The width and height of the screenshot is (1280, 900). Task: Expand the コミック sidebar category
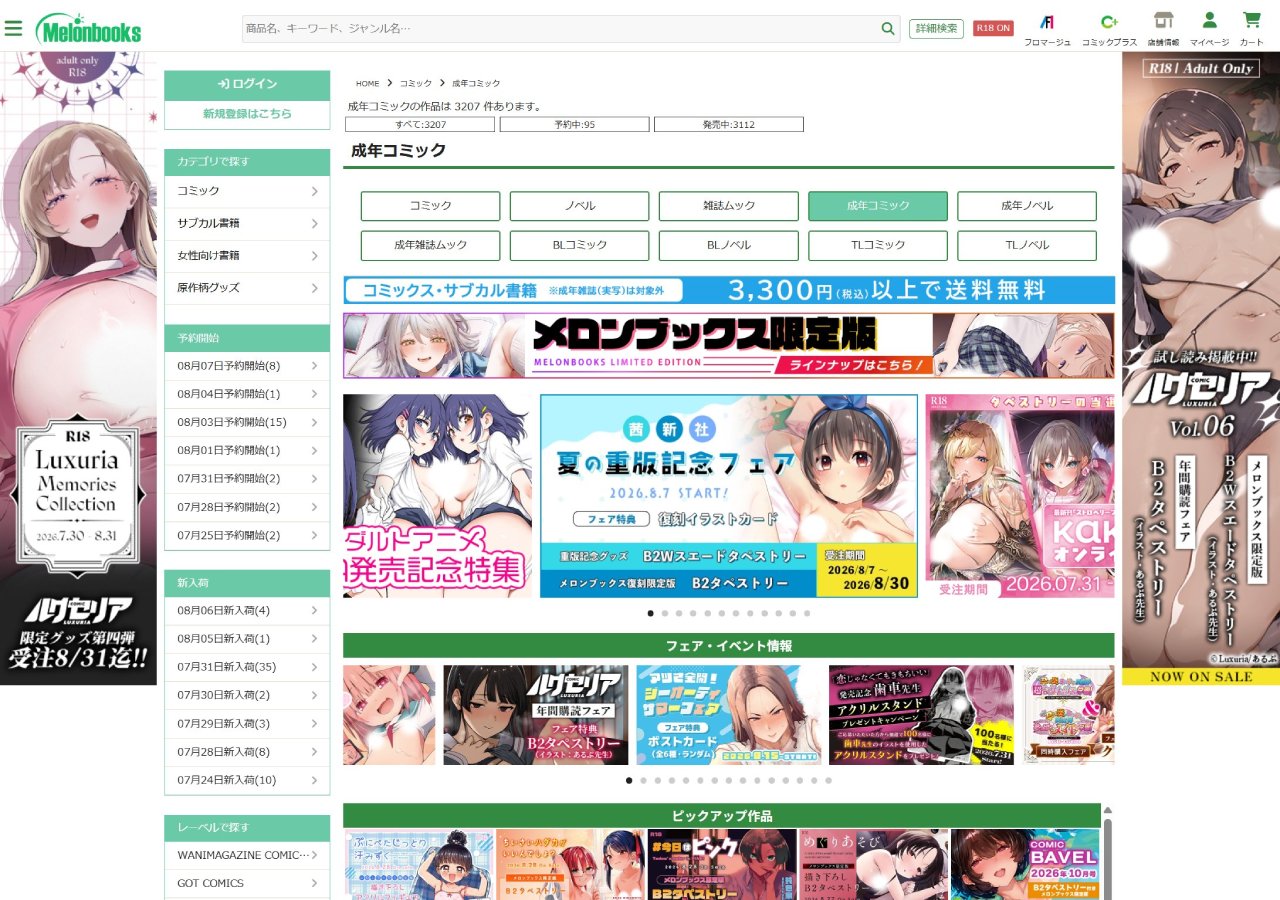point(247,191)
